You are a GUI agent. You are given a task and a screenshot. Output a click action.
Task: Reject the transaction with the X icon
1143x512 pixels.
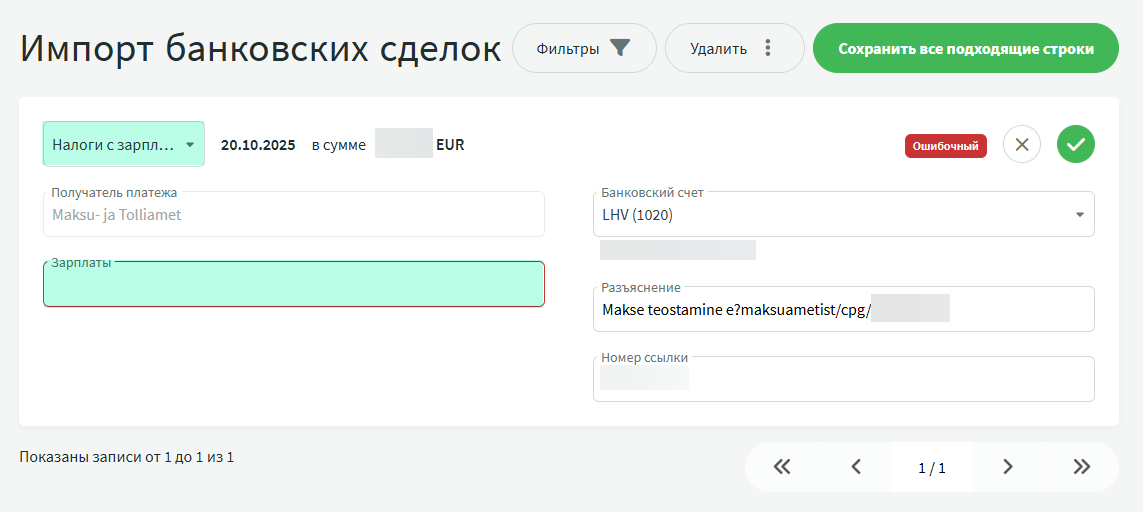point(1021,144)
